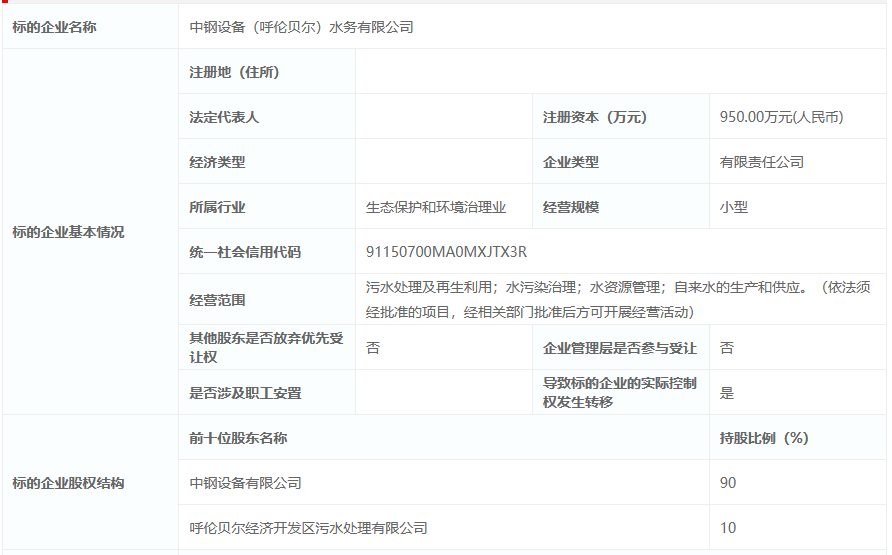Select the shareholding value 10
The height and width of the screenshot is (555, 892).
tap(728, 528)
